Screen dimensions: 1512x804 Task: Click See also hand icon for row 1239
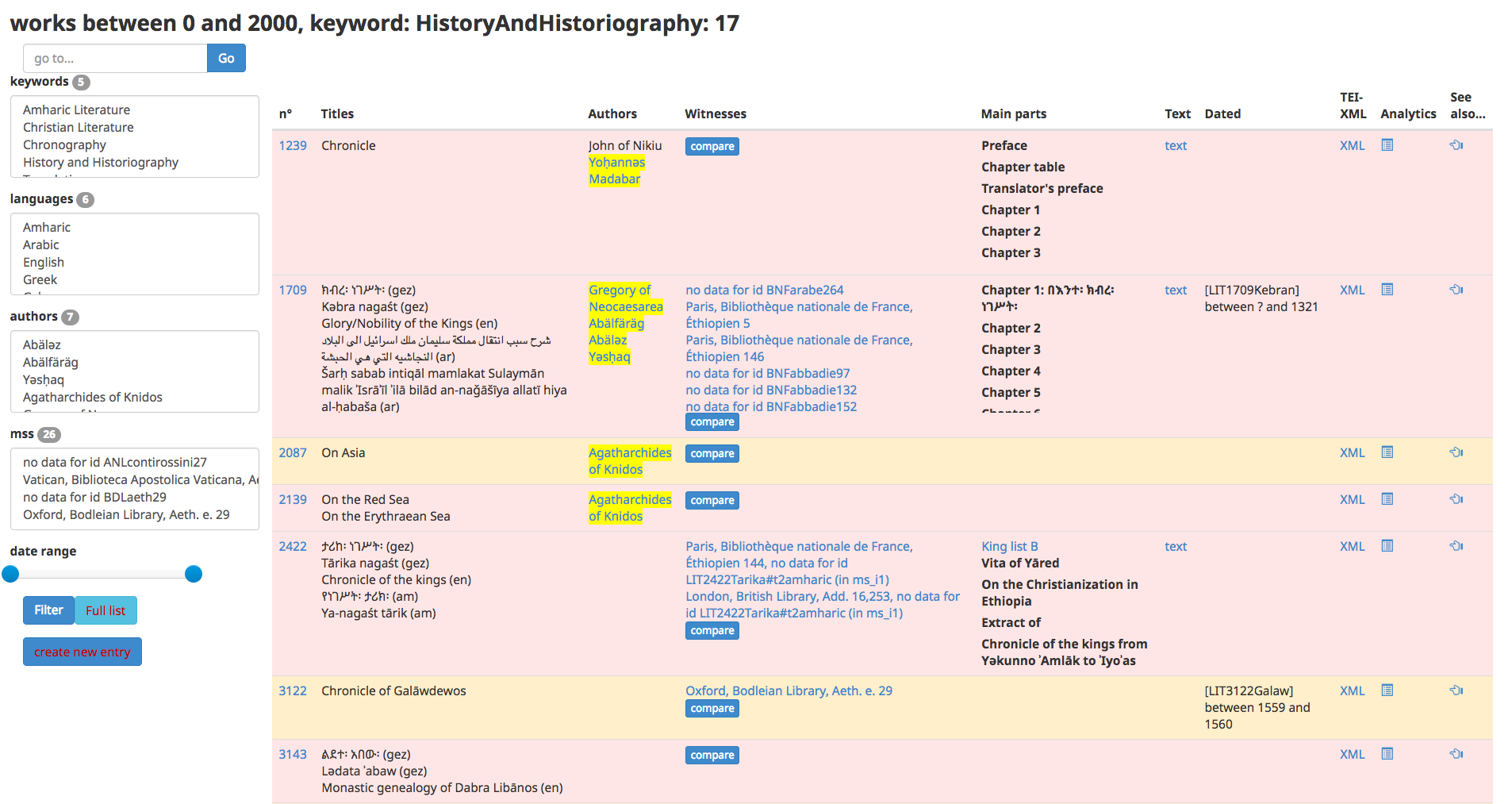click(x=1456, y=145)
